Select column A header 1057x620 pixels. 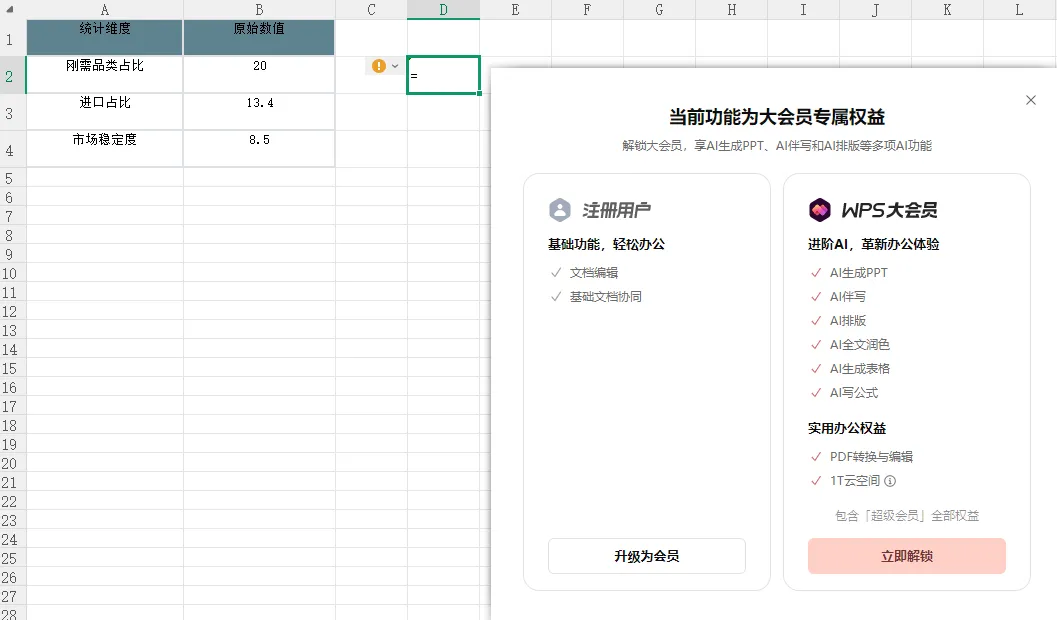(x=104, y=9)
